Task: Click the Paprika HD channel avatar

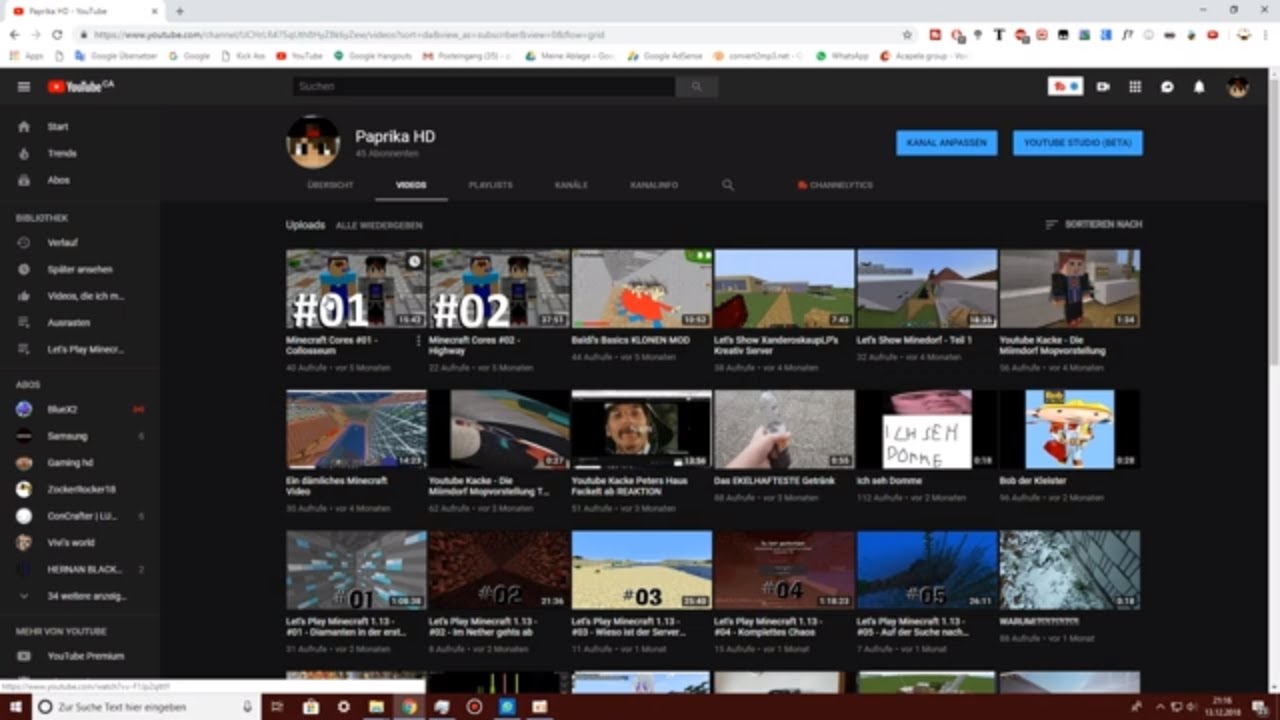Action: coord(313,142)
